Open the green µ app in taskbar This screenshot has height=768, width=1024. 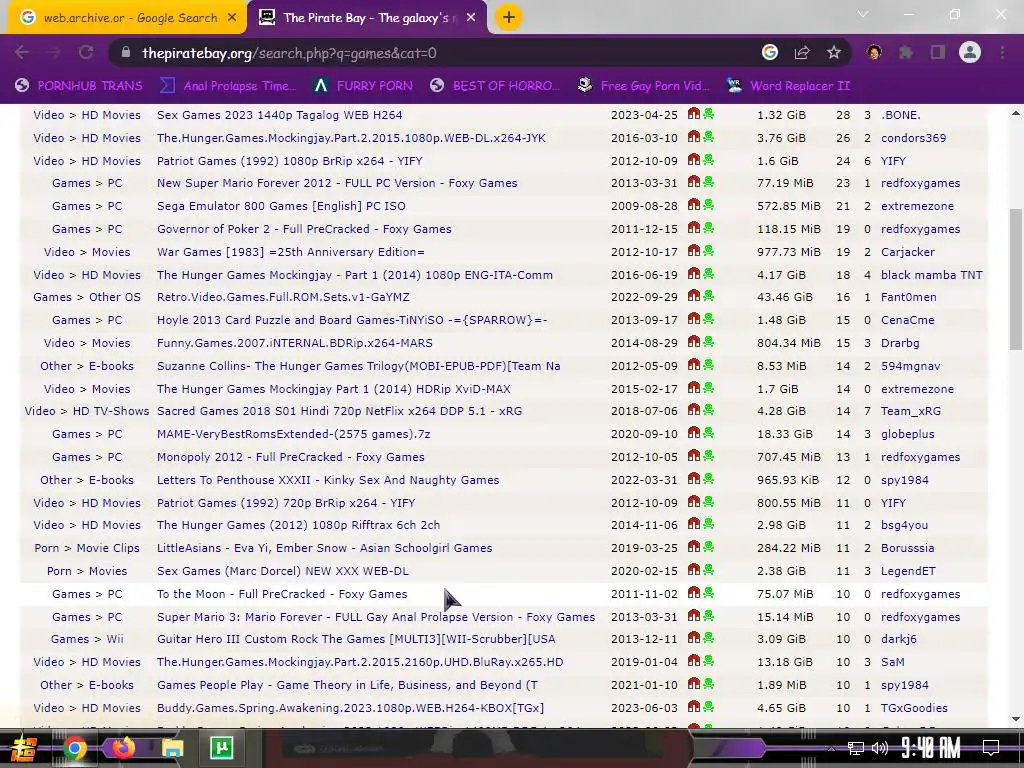(x=221, y=748)
